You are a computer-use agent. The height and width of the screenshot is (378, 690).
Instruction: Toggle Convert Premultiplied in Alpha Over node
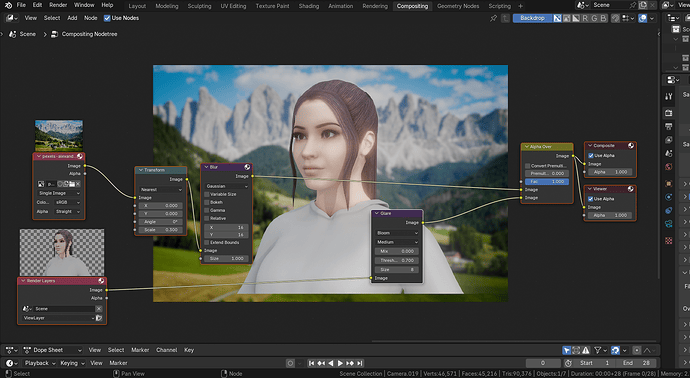528,166
